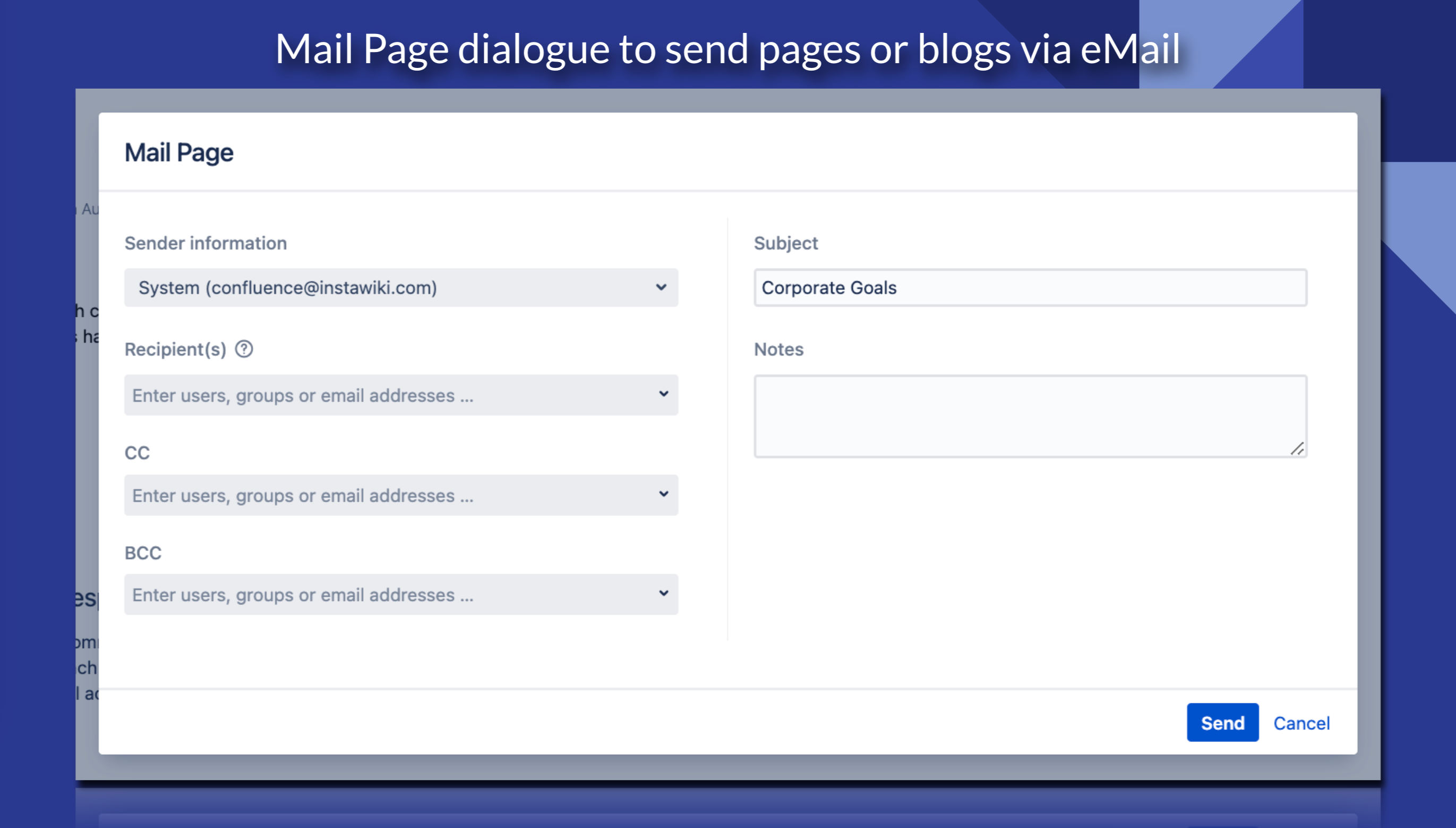Click the CC field chevron arrow

coord(663,494)
